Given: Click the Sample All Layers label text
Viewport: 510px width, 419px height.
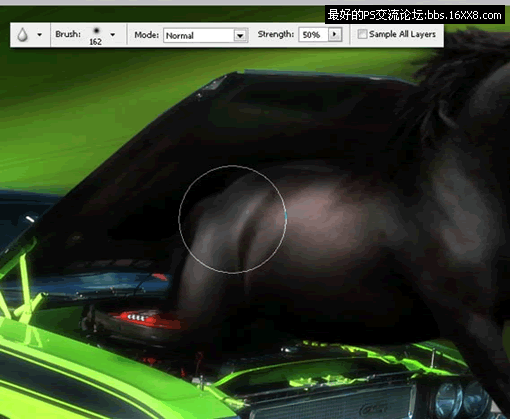Looking at the screenshot, I should [402, 34].
